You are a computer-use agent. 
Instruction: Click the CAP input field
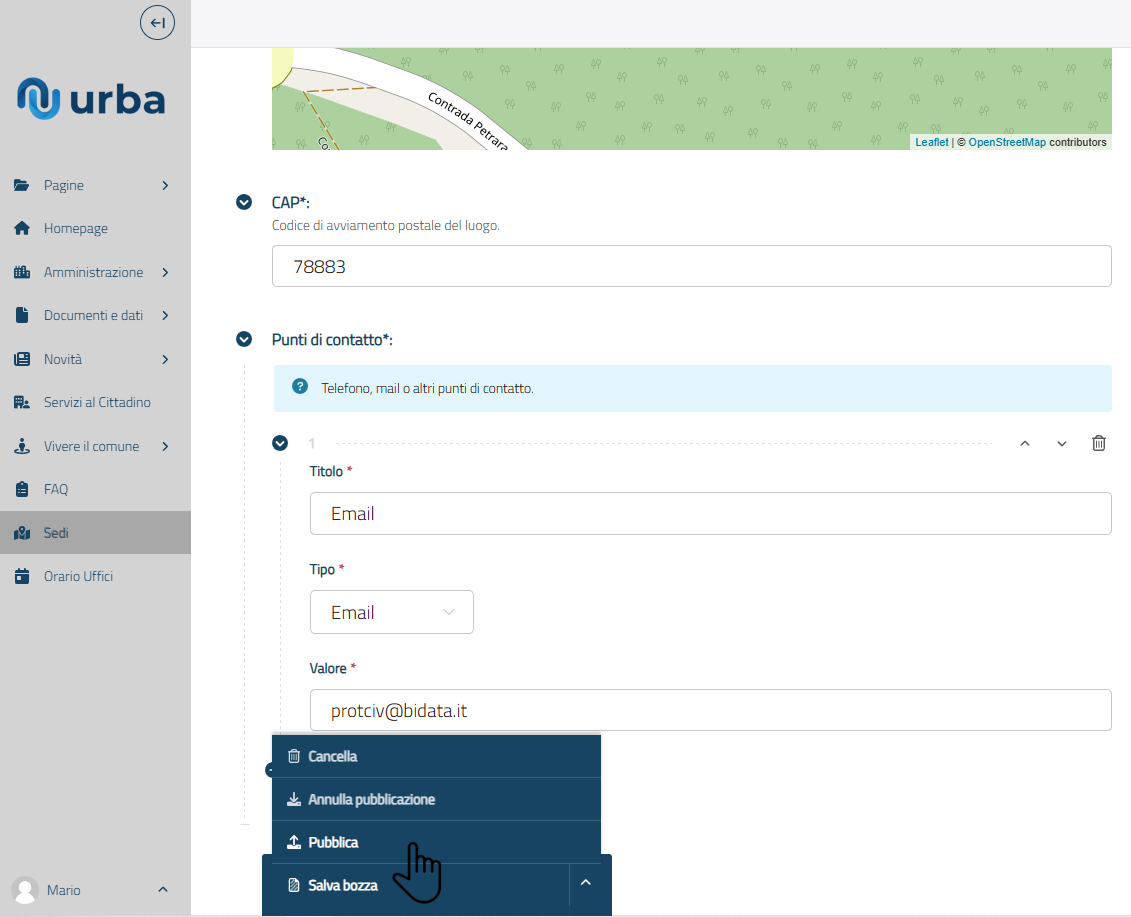point(691,266)
